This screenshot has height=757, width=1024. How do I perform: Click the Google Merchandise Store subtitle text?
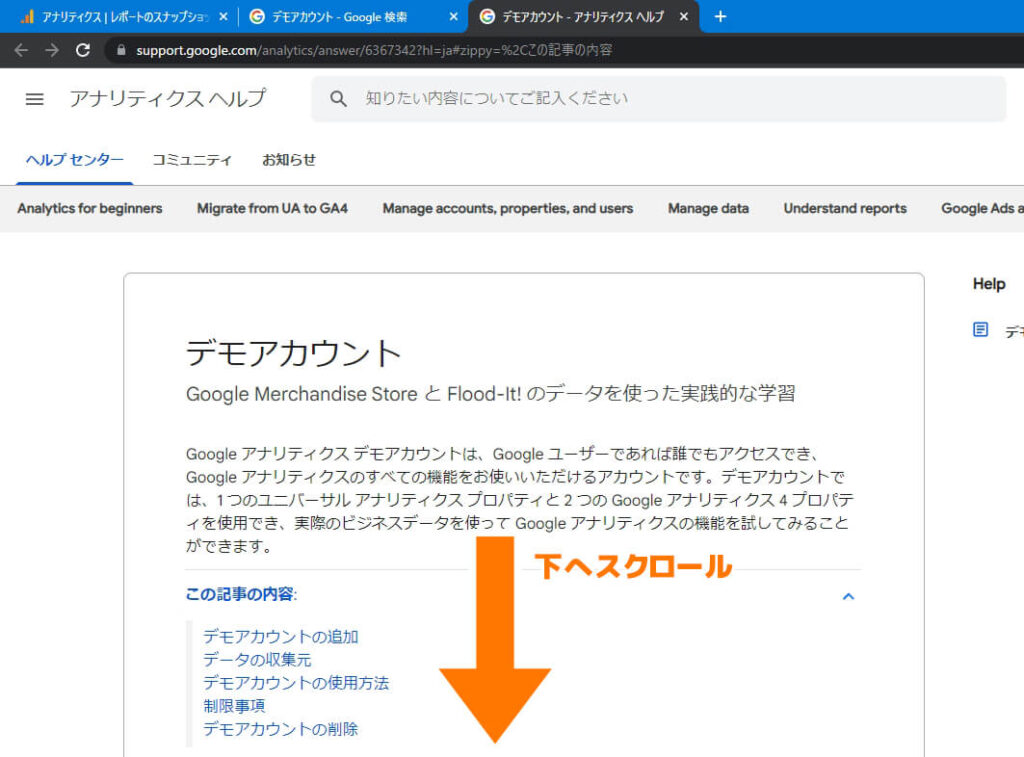[490, 394]
